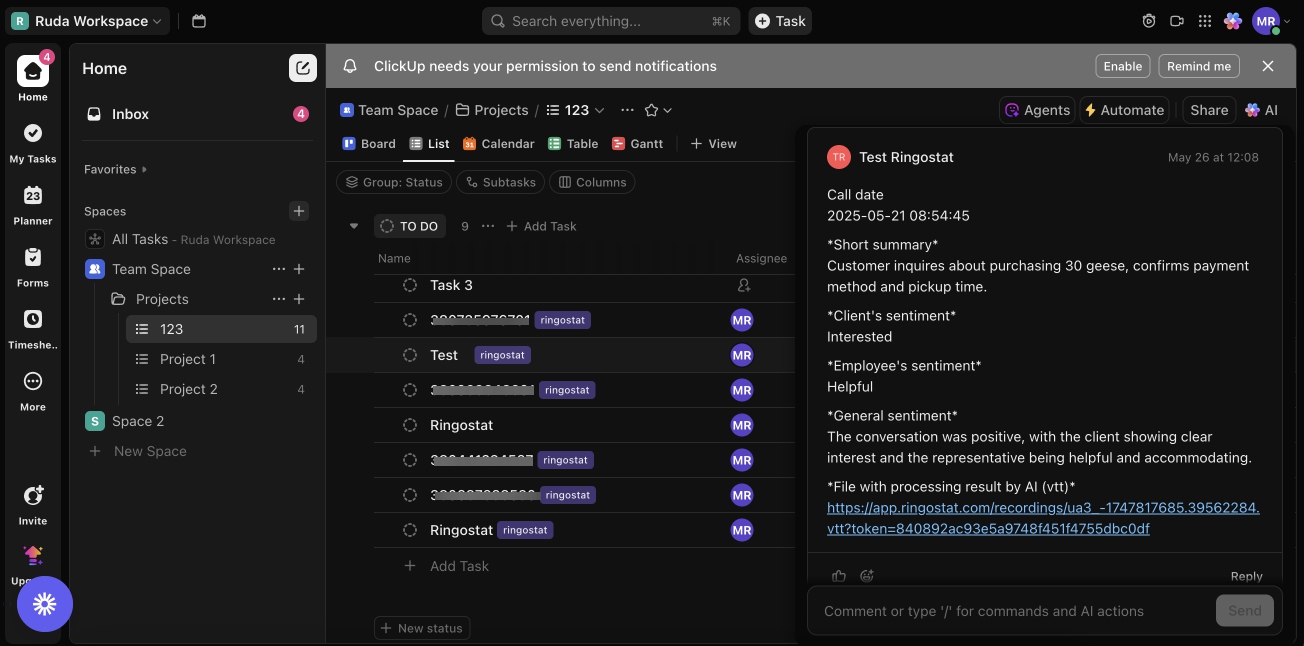The image size is (1304, 646).
Task: Open the calendar icon in top bar
Action: pos(199,21)
